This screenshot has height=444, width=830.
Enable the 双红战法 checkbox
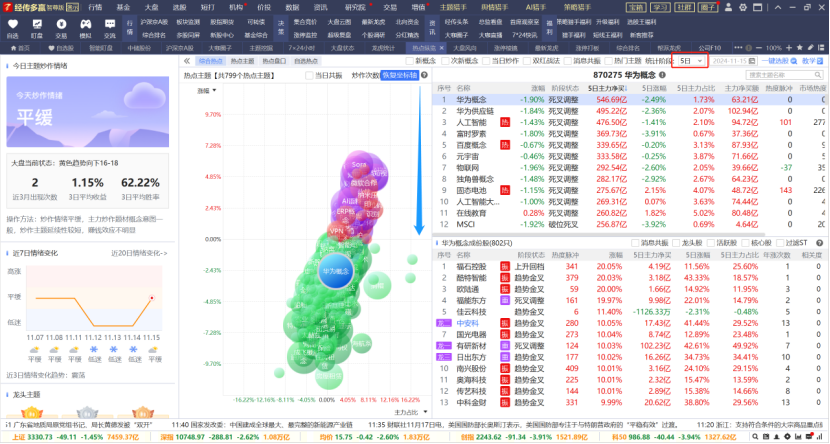(527, 61)
